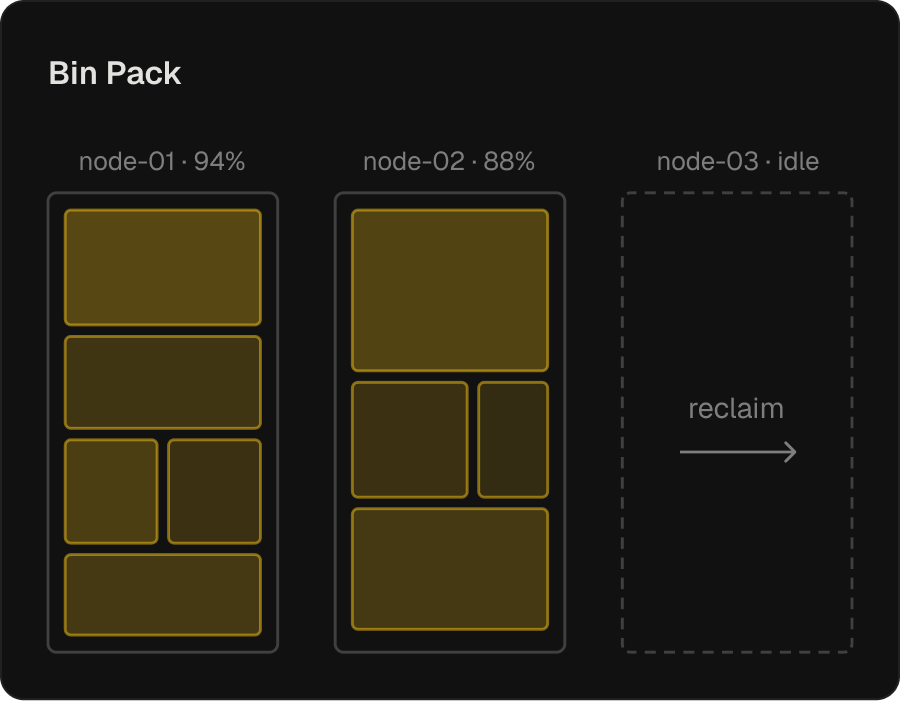Click the reclaim text in node-03
Viewport: 900px width, 701px height.
click(736, 409)
